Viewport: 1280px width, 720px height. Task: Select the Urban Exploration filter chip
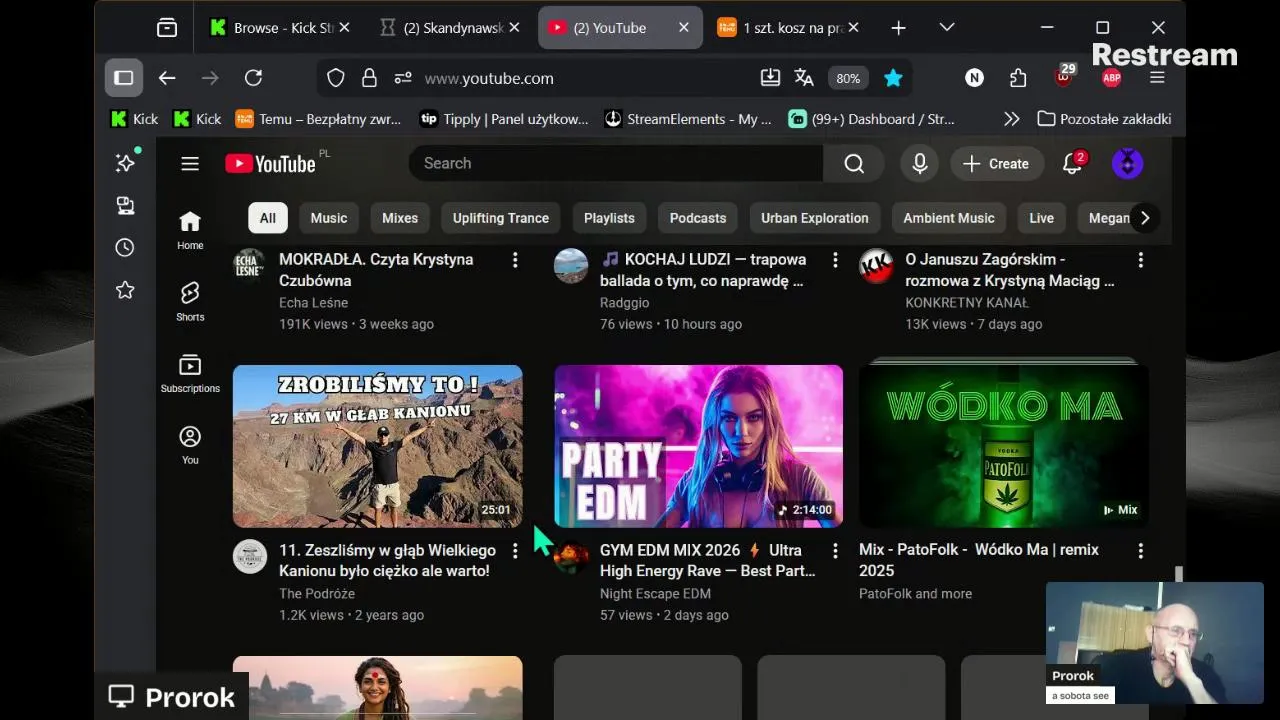coord(815,218)
